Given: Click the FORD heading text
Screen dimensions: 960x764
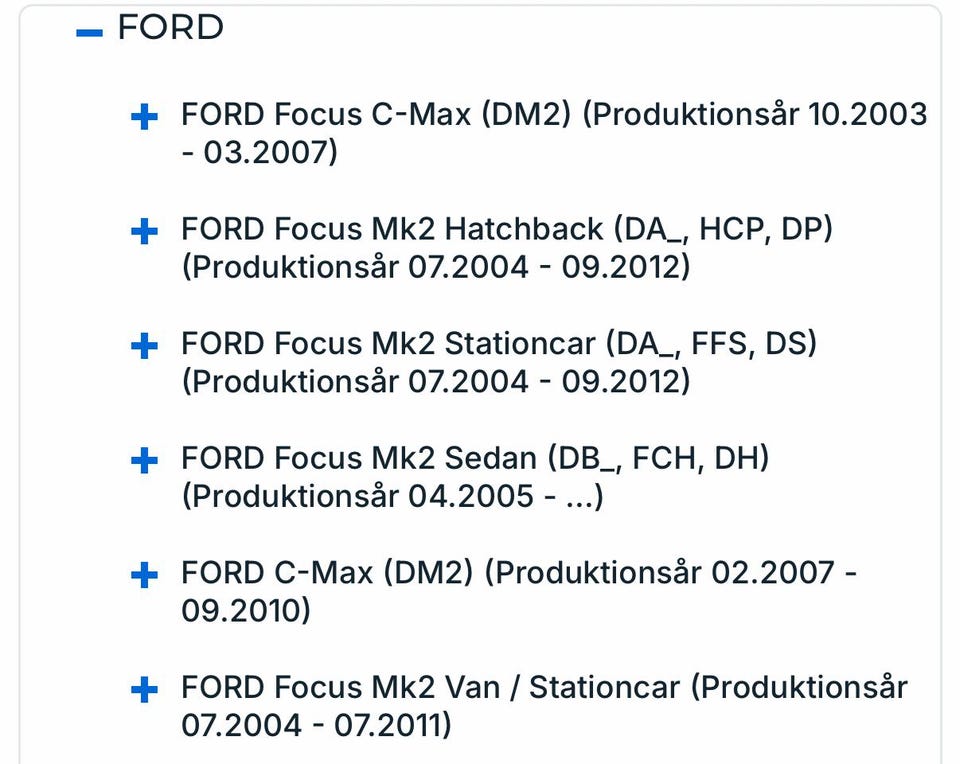Looking at the screenshot, I should [x=170, y=28].
